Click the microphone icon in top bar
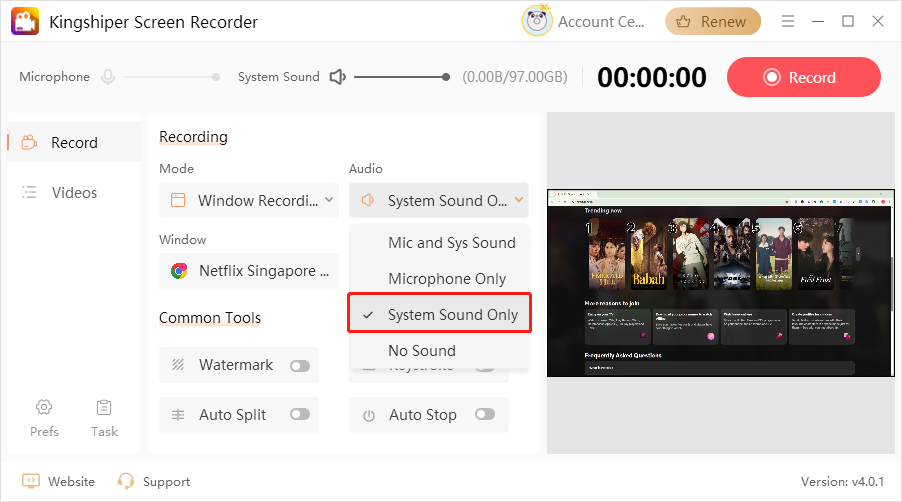Image resolution: width=902 pixels, height=502 pixels. (x=107, y=77)
